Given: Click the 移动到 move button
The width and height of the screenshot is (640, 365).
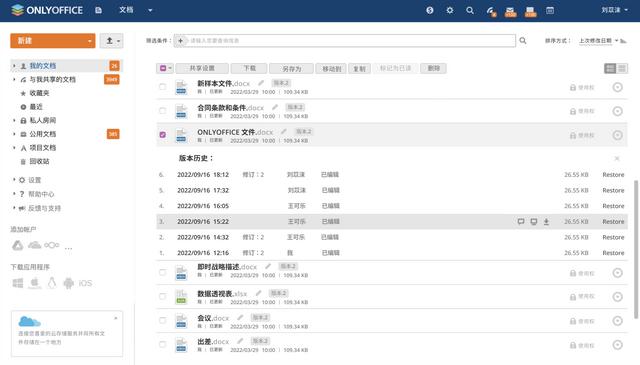Looking at the screenshot, I should (x=331, y=69).
